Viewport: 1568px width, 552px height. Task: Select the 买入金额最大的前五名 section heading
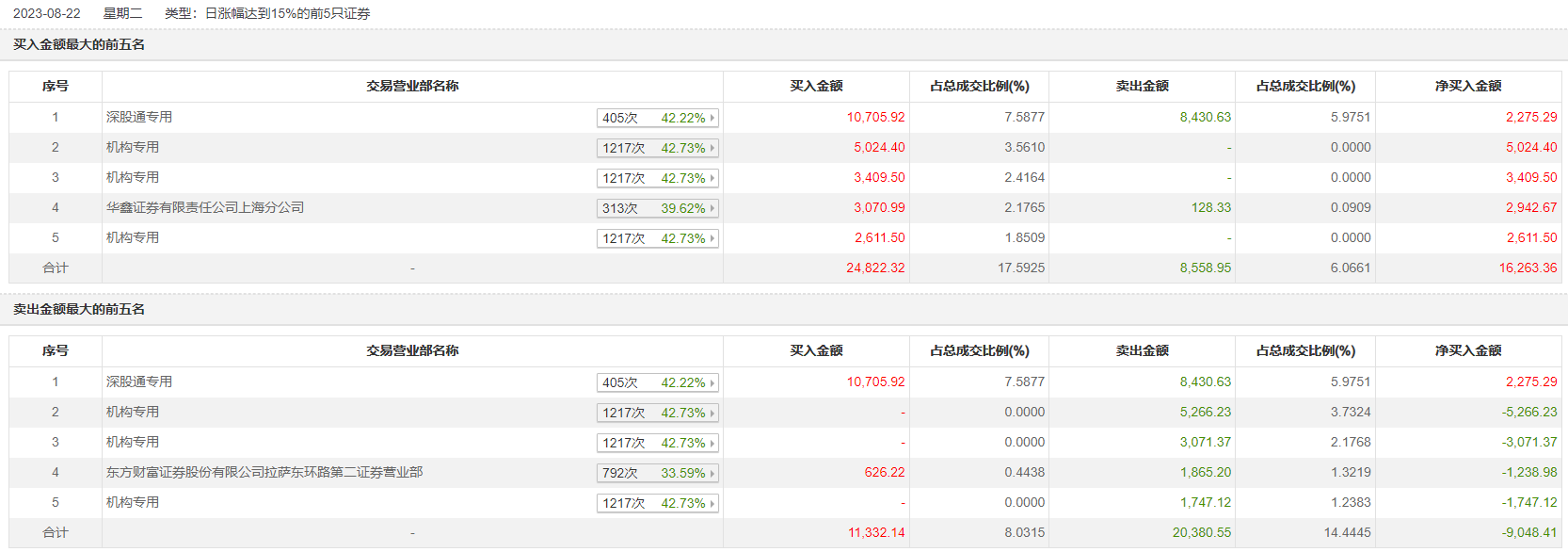coord(79,44)
